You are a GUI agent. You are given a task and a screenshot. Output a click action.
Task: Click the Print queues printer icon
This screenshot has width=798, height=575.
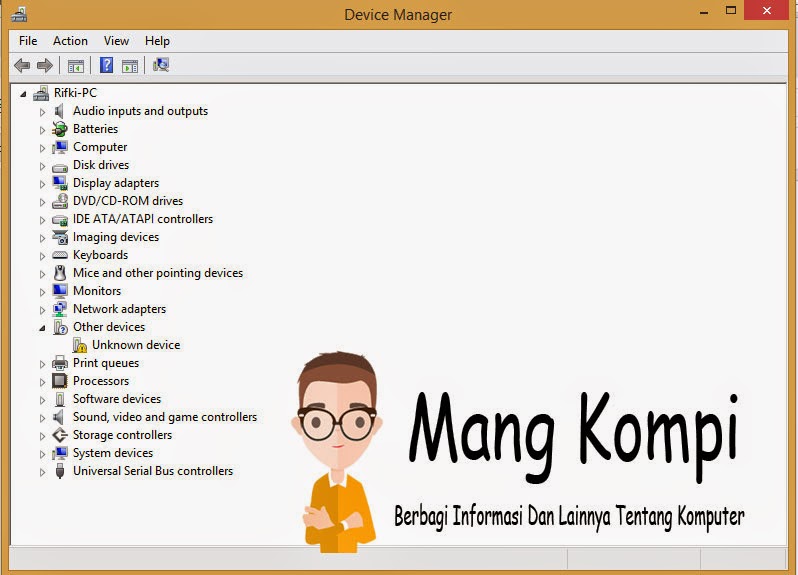pos(60,363)
